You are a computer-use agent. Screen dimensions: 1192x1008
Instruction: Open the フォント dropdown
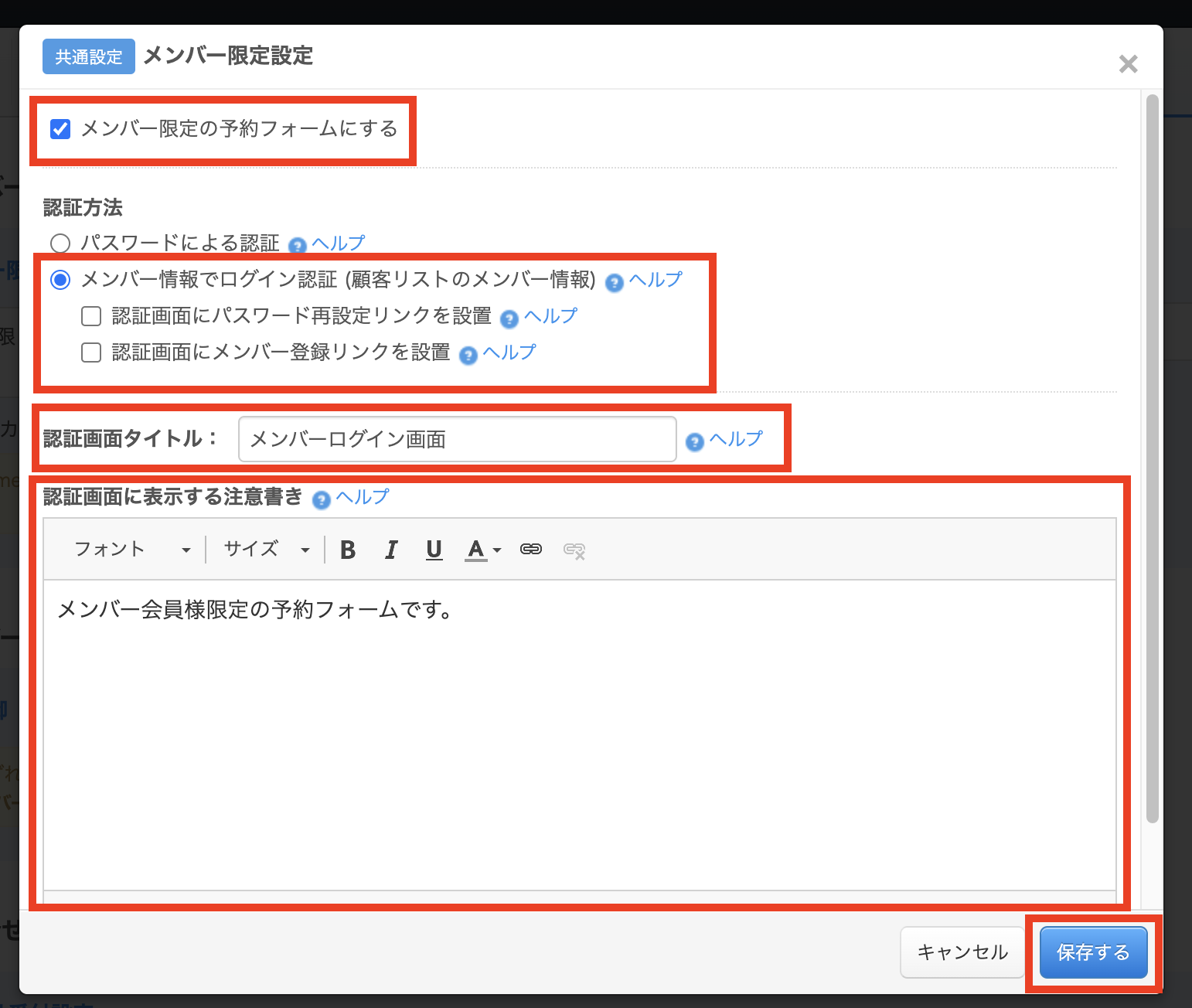[131, 550]
